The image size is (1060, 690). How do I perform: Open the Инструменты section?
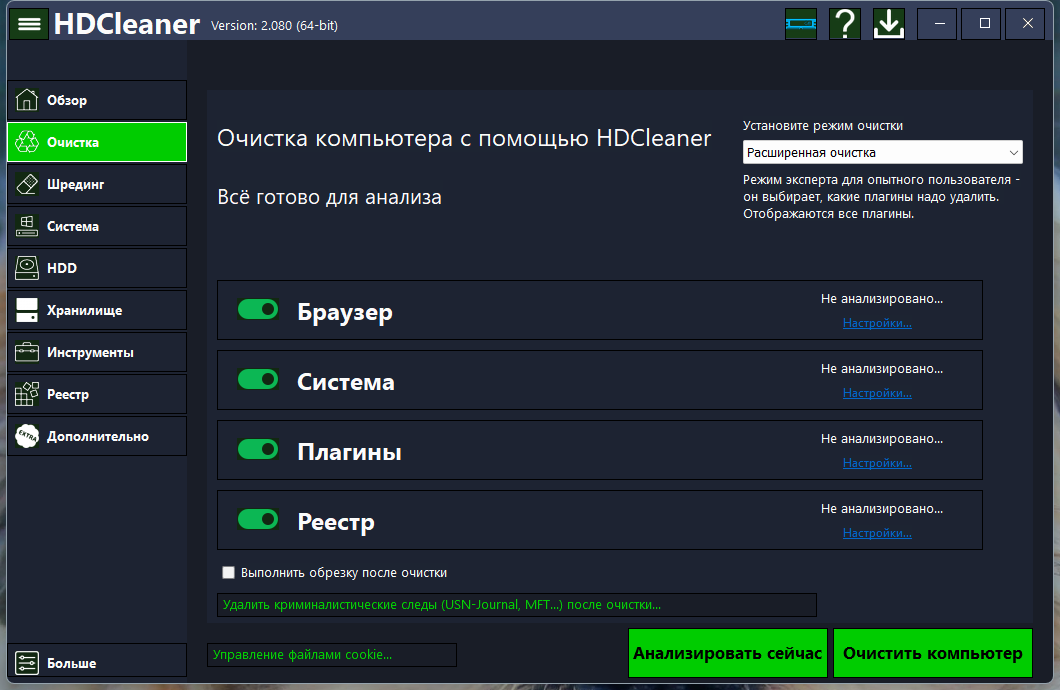[x=97, y=352]
